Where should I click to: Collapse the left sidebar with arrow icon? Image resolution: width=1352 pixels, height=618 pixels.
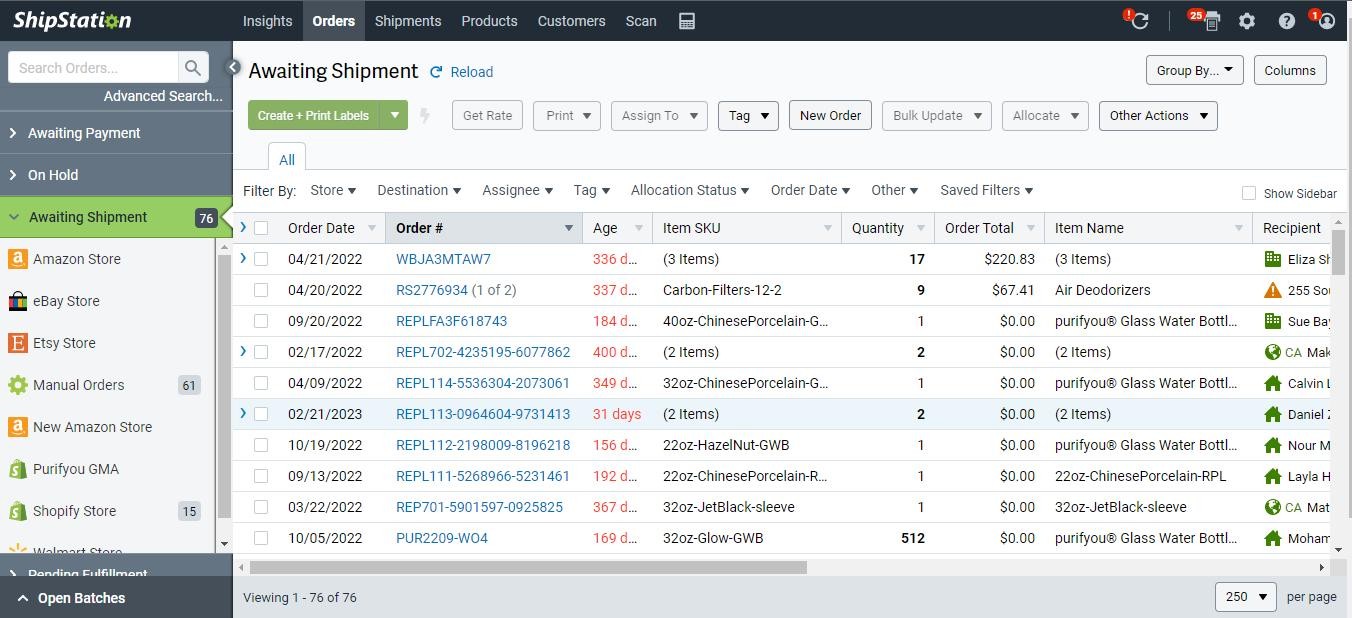[233, 68]
